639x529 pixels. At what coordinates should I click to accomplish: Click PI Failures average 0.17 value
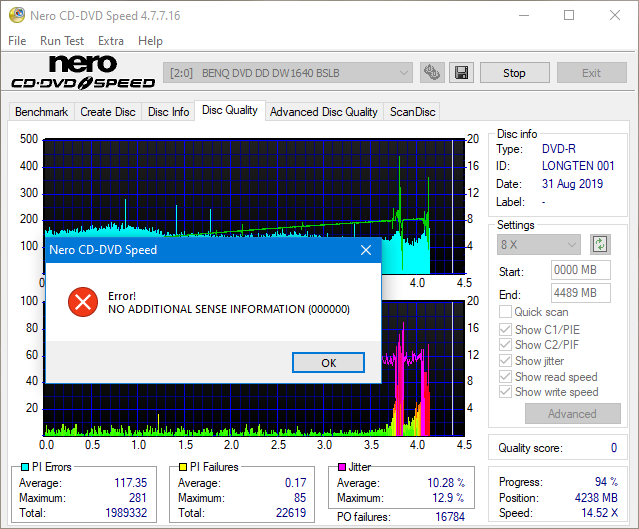coord(295,483)
